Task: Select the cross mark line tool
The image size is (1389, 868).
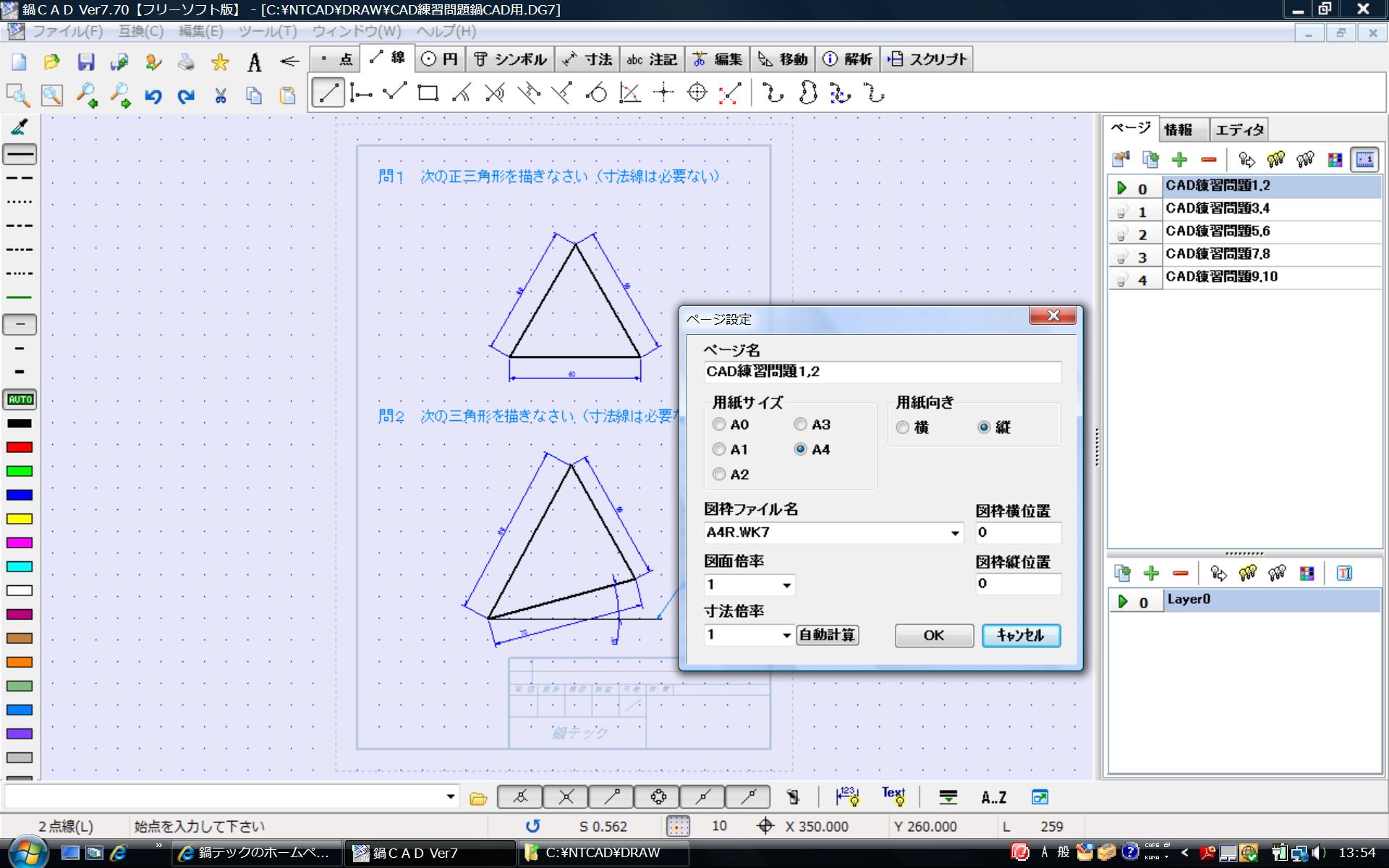Action: point(663,93)
